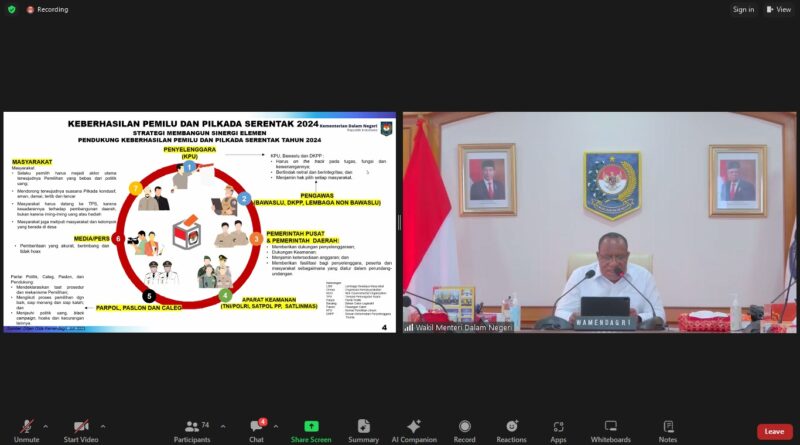Open the Apps panel
This screenshot has width=800, height=445.
(x=558, y=429)
